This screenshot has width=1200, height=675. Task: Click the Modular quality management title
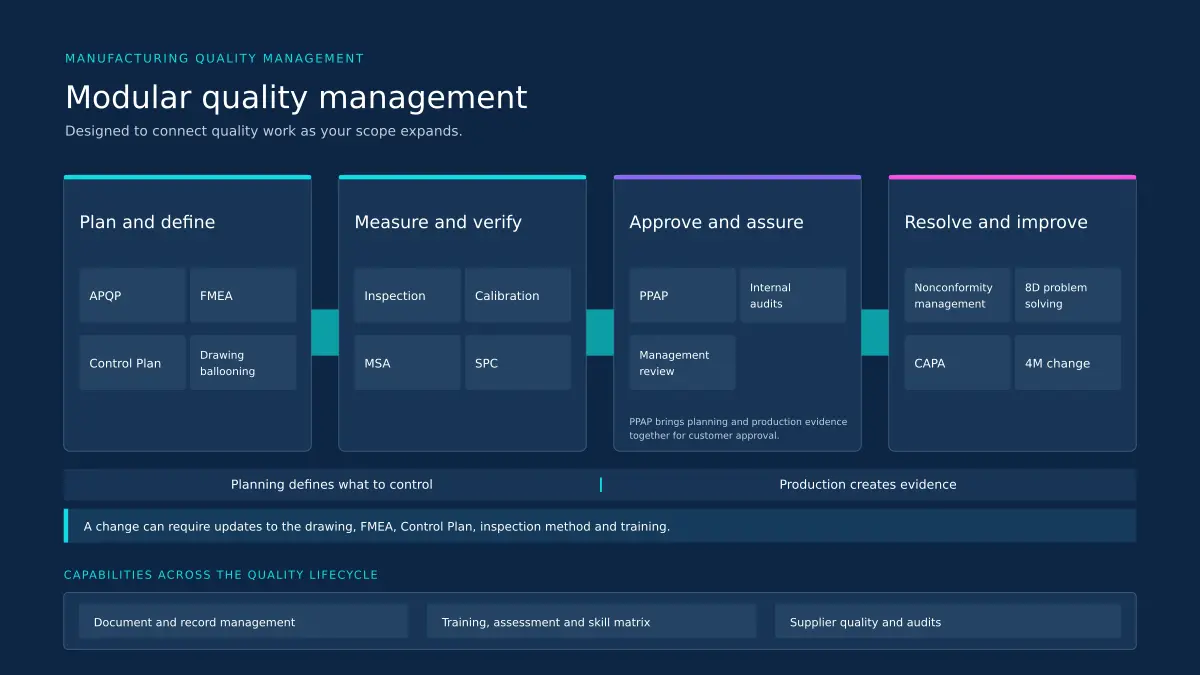(x=296, y=97)
